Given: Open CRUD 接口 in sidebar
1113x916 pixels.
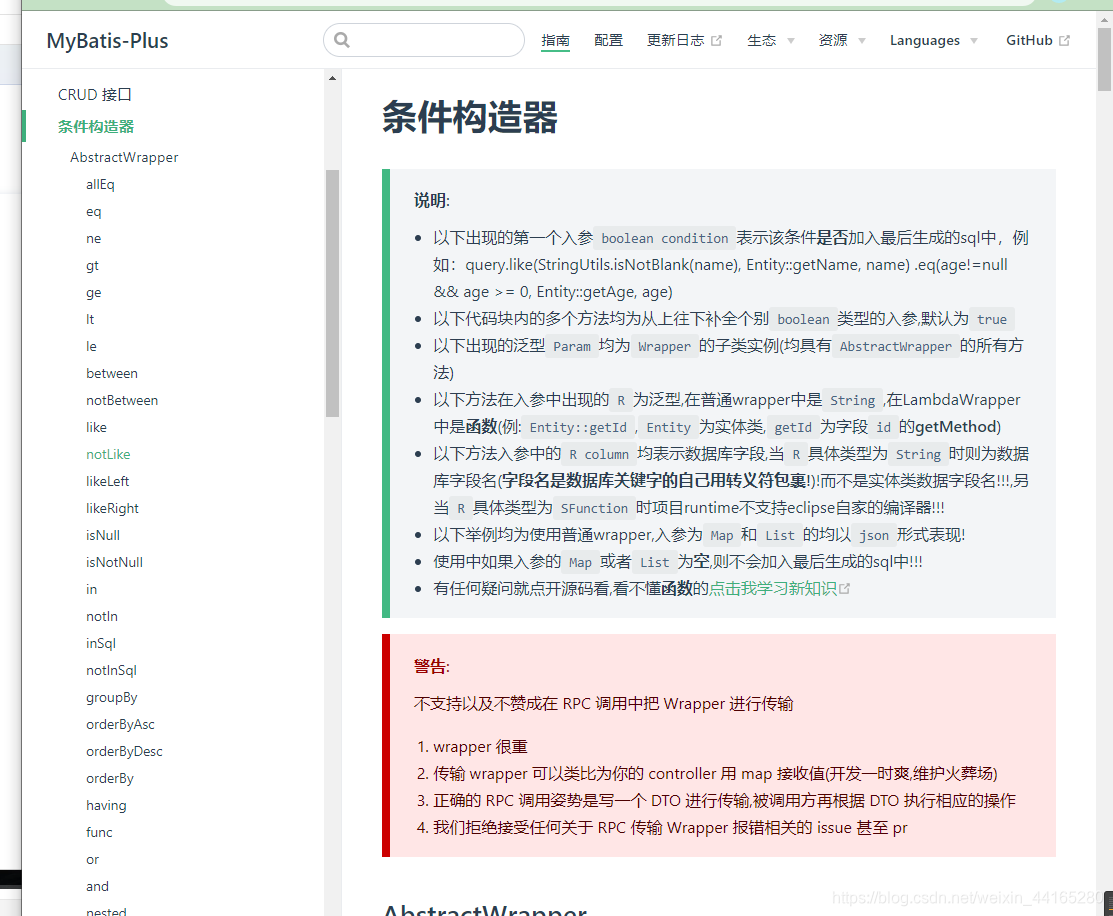Looking at the screenshot, I should click(95, 94).
